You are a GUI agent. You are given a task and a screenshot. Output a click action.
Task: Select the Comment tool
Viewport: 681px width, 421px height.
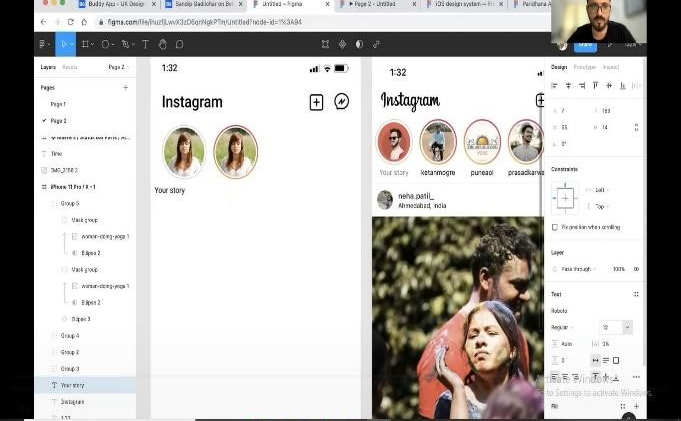click(x=179, y=44)
